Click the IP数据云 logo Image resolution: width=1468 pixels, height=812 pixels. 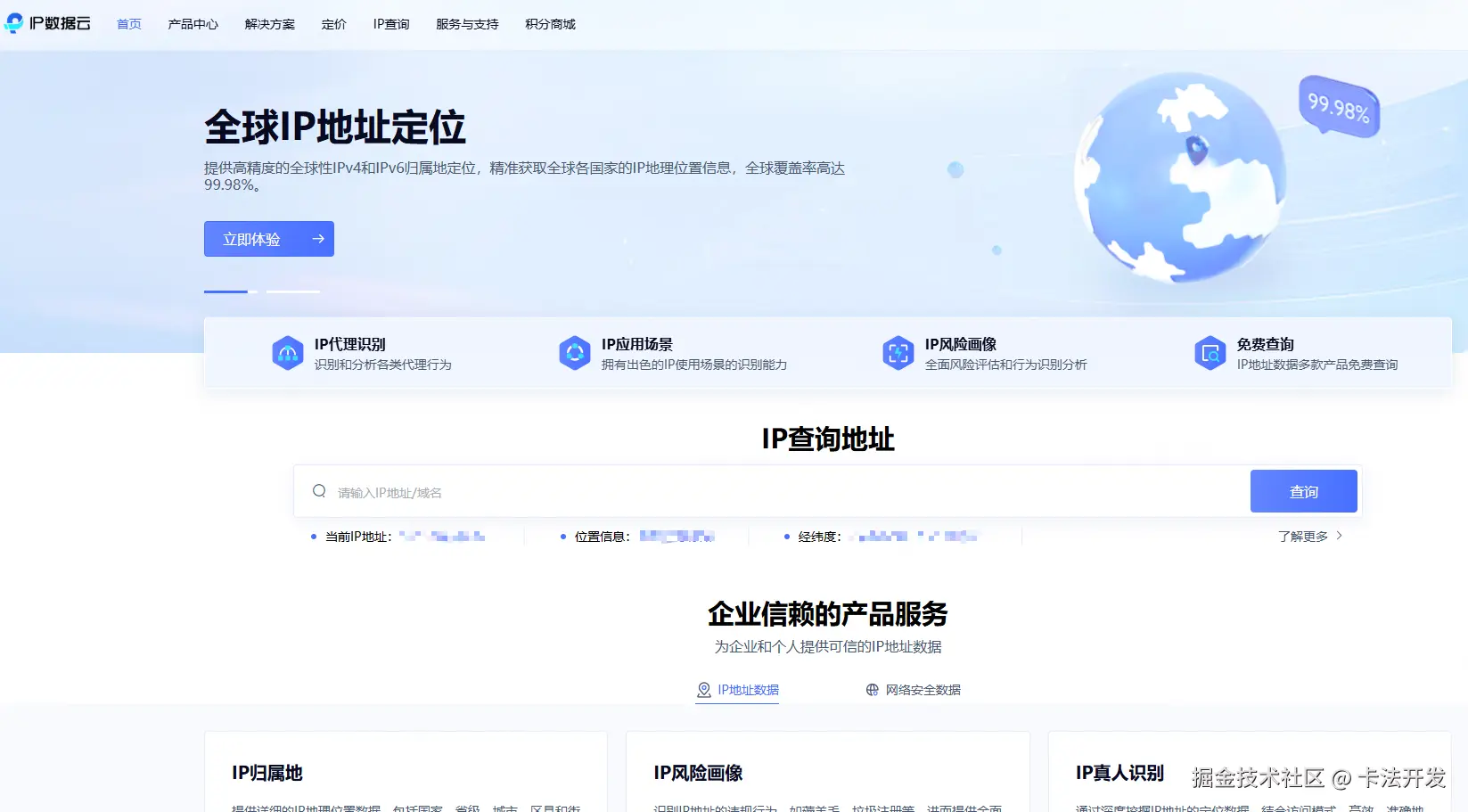tap(48, 23)
